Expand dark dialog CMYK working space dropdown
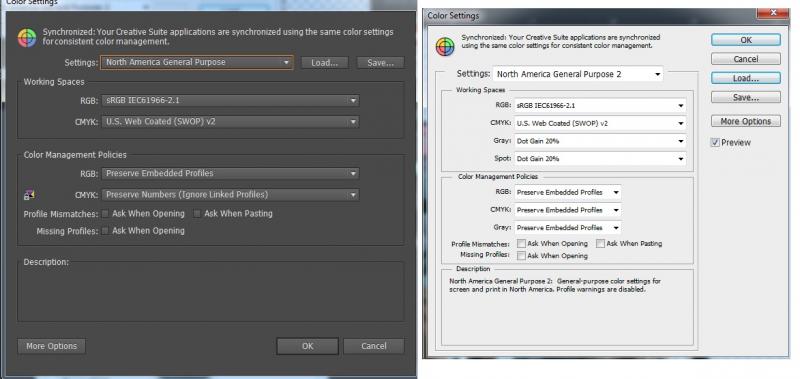 coord(230,122)
